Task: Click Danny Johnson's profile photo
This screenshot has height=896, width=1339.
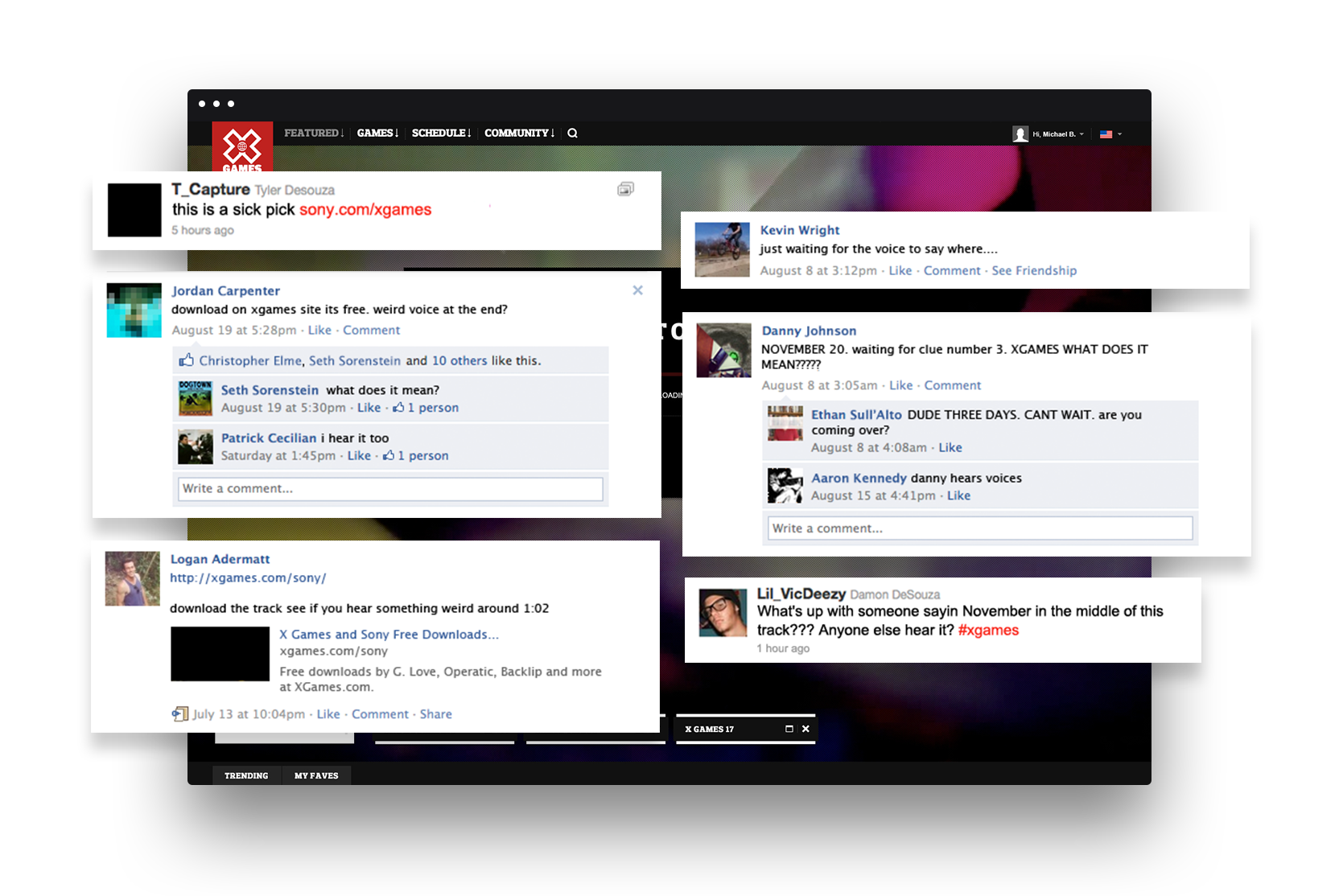Action: click(x=723, y=351)
